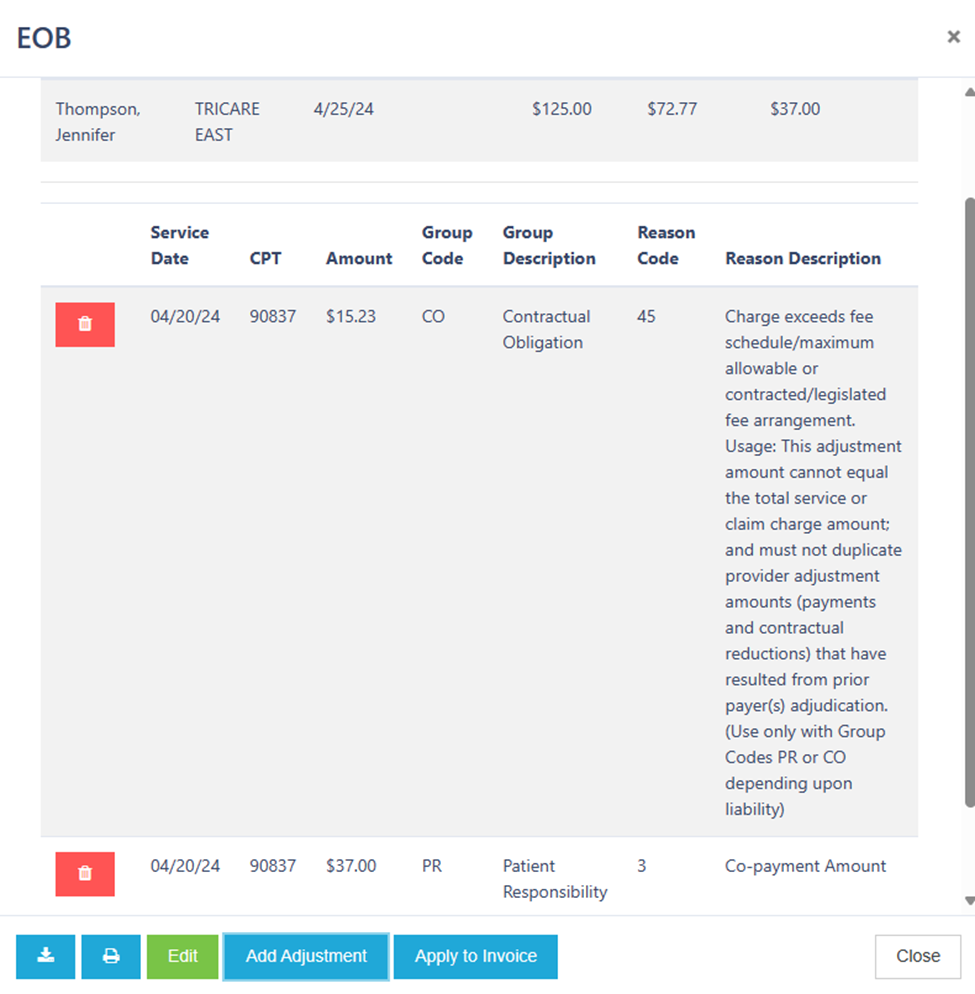This screenshot has width=975, height=994.
Task: Select the CPT column header
Action: click(x=265, y=258)
